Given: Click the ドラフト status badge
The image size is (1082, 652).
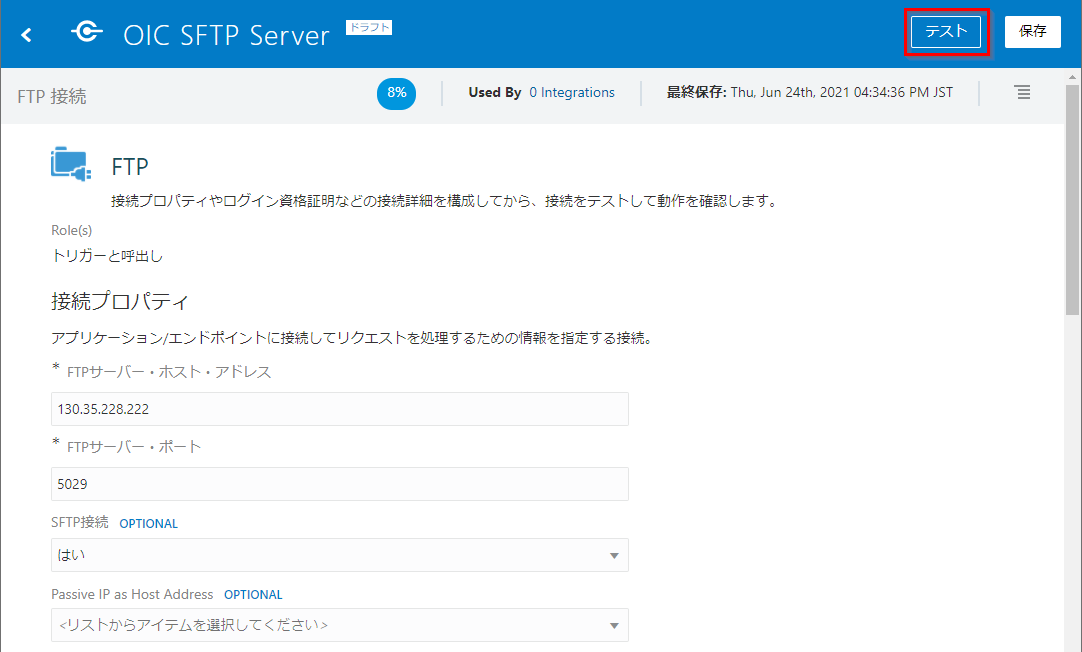Looking at the screenshot, I should coord(369,28).
